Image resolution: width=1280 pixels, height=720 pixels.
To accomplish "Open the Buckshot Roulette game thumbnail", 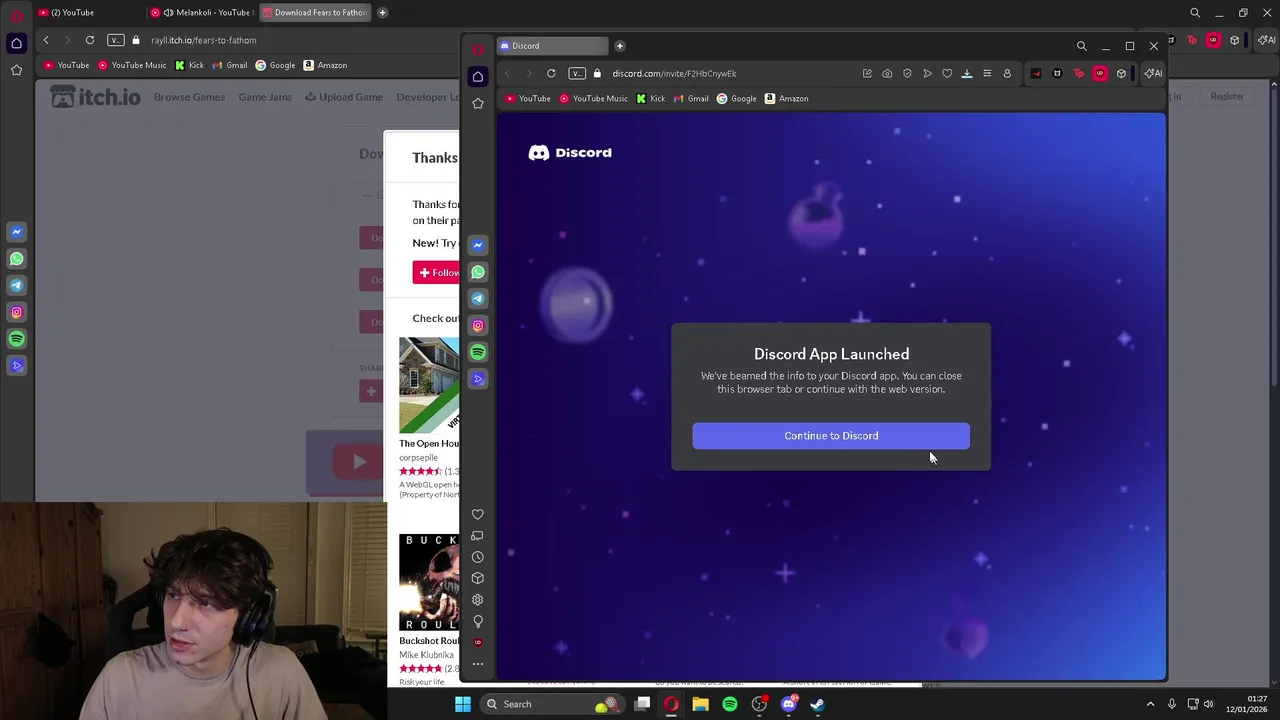I will click(429, 583).
